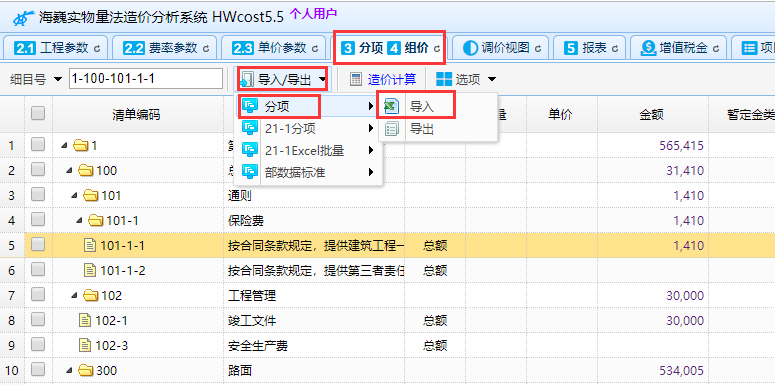Check the box for row 1
775x385 pixels.
[38, 144]
